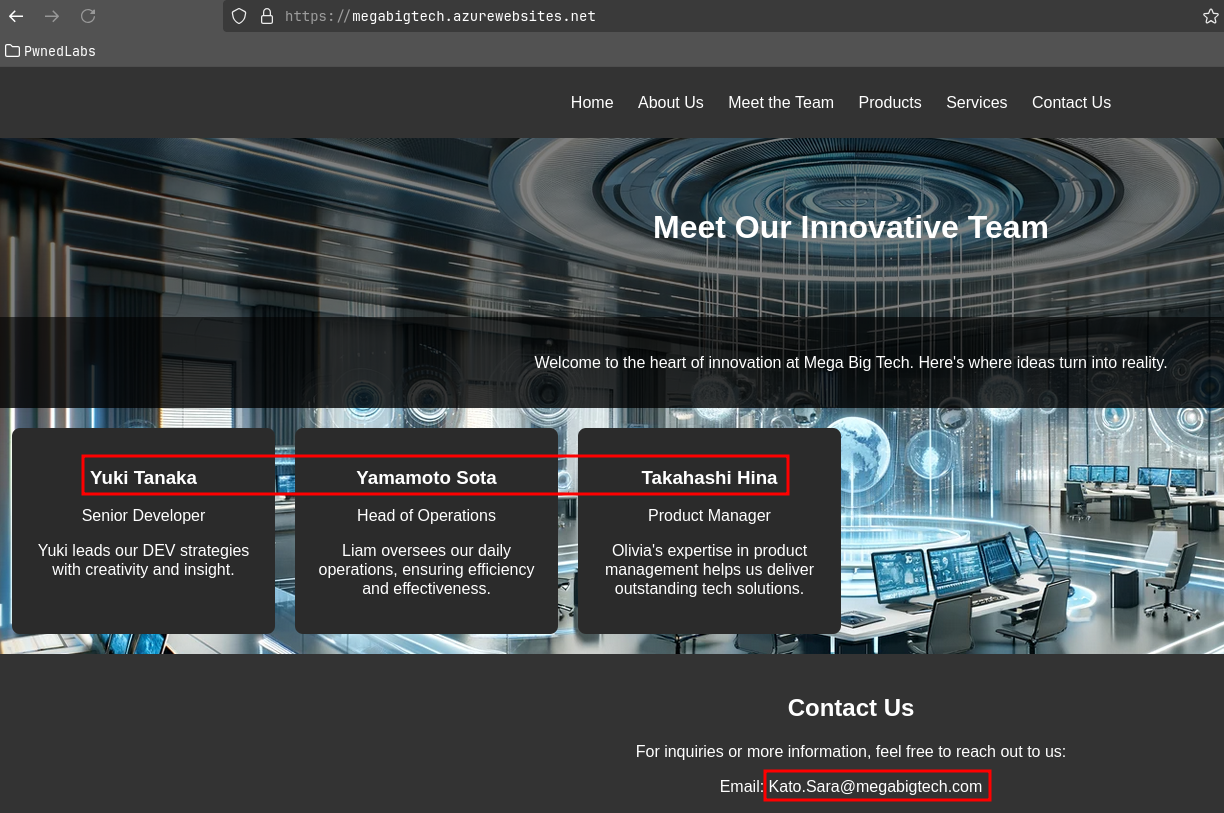Viewport: 1224px width, 813px height.
Task: Reload the current page
Action: (x=88, y=16)
